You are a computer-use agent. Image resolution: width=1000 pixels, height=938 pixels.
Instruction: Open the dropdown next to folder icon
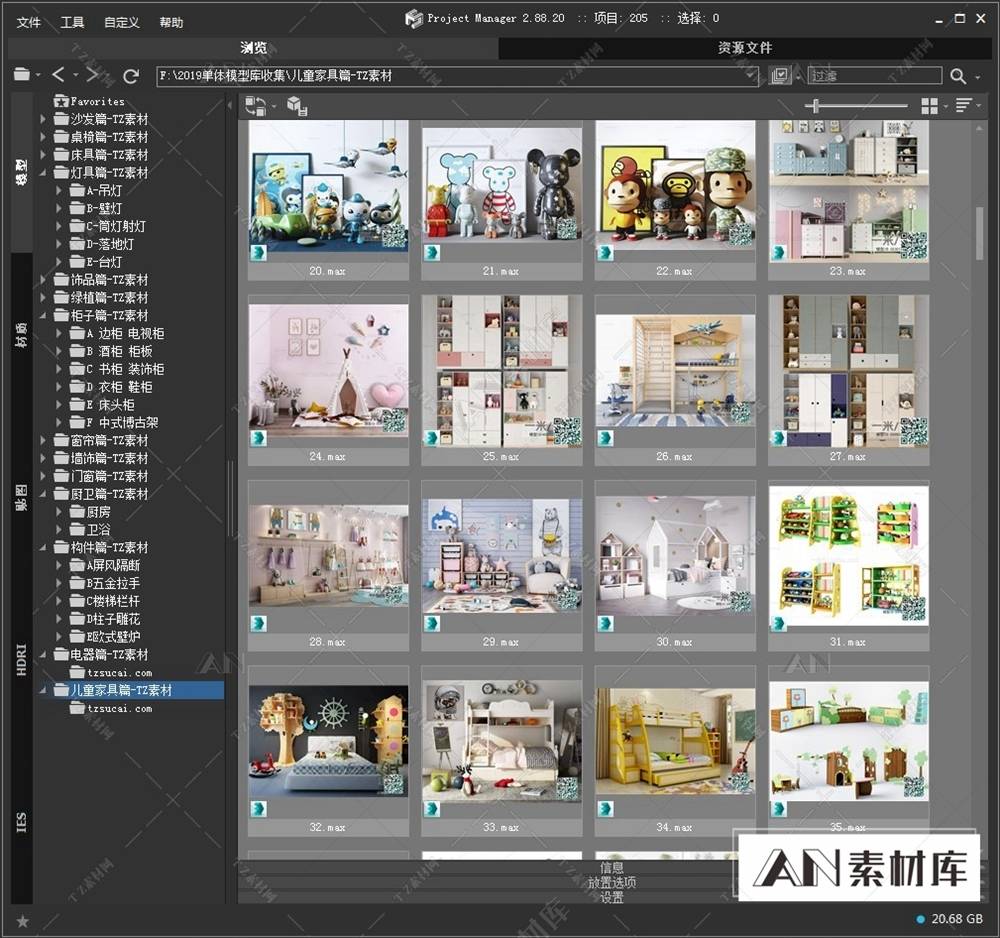coord(38,75)
